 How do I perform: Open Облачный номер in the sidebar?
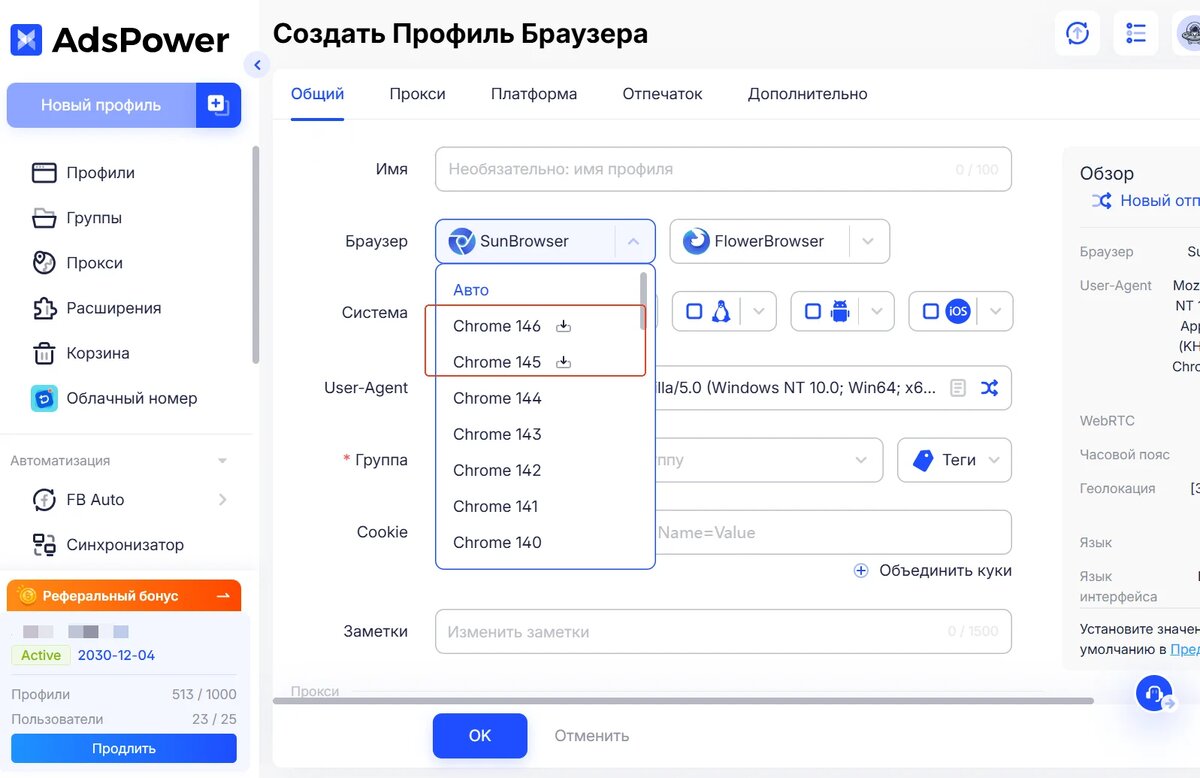tap(131, 398)
